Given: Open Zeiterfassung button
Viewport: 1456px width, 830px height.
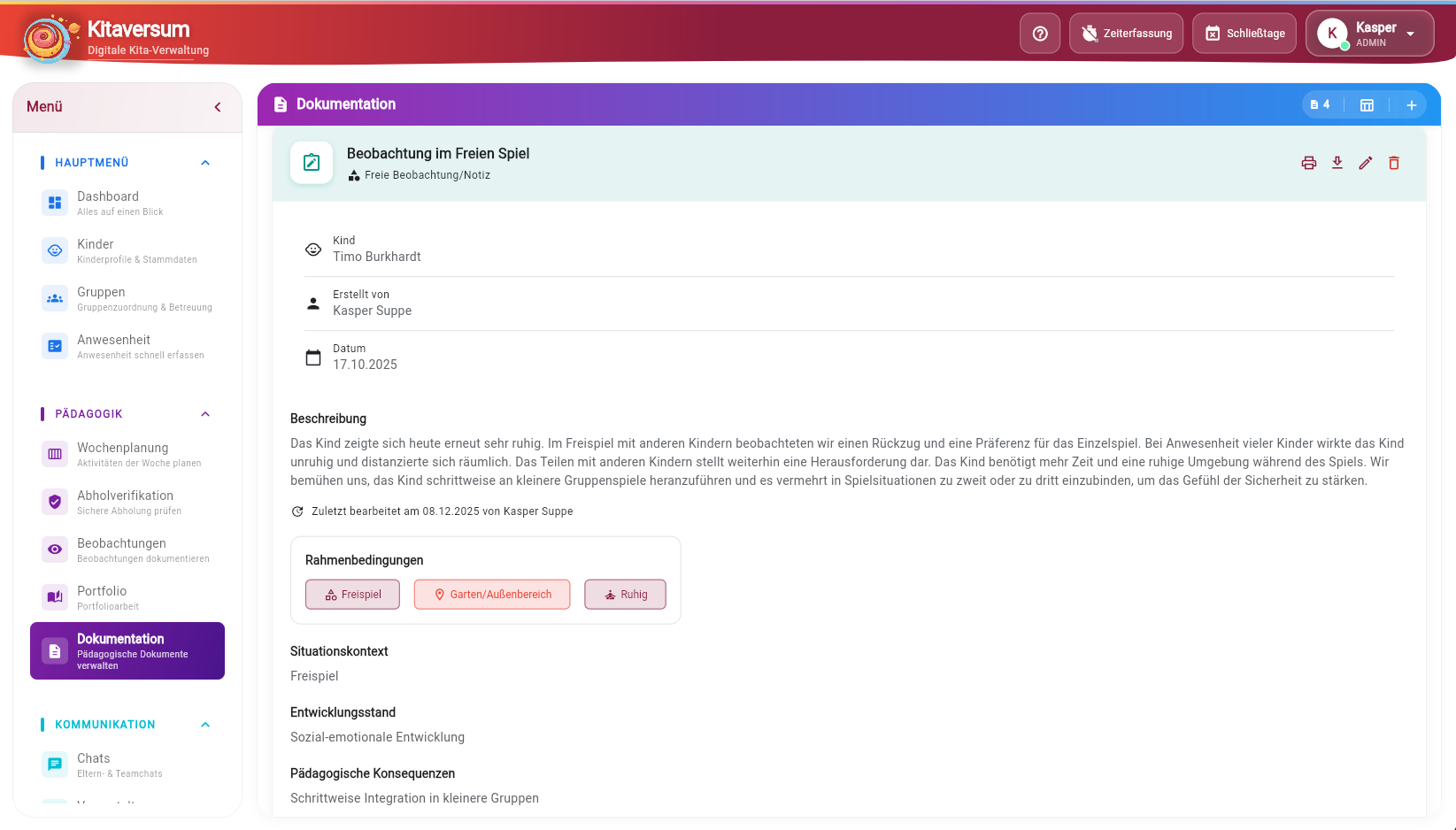Looking at the screenshot, I should point(1125,34).
